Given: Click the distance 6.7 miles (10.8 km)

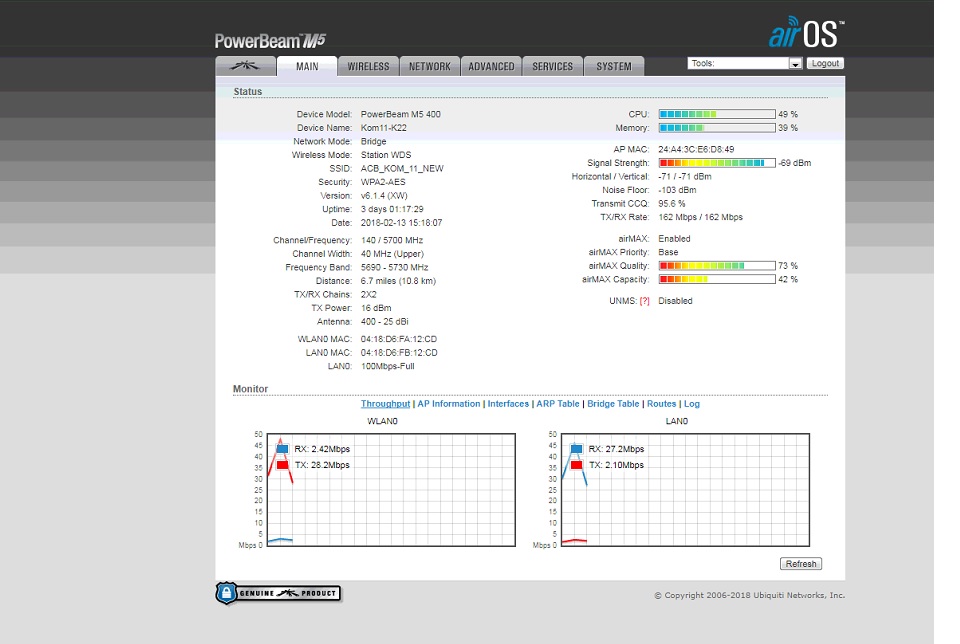Looking at the screenshot, I should click(x=398, y=281).
